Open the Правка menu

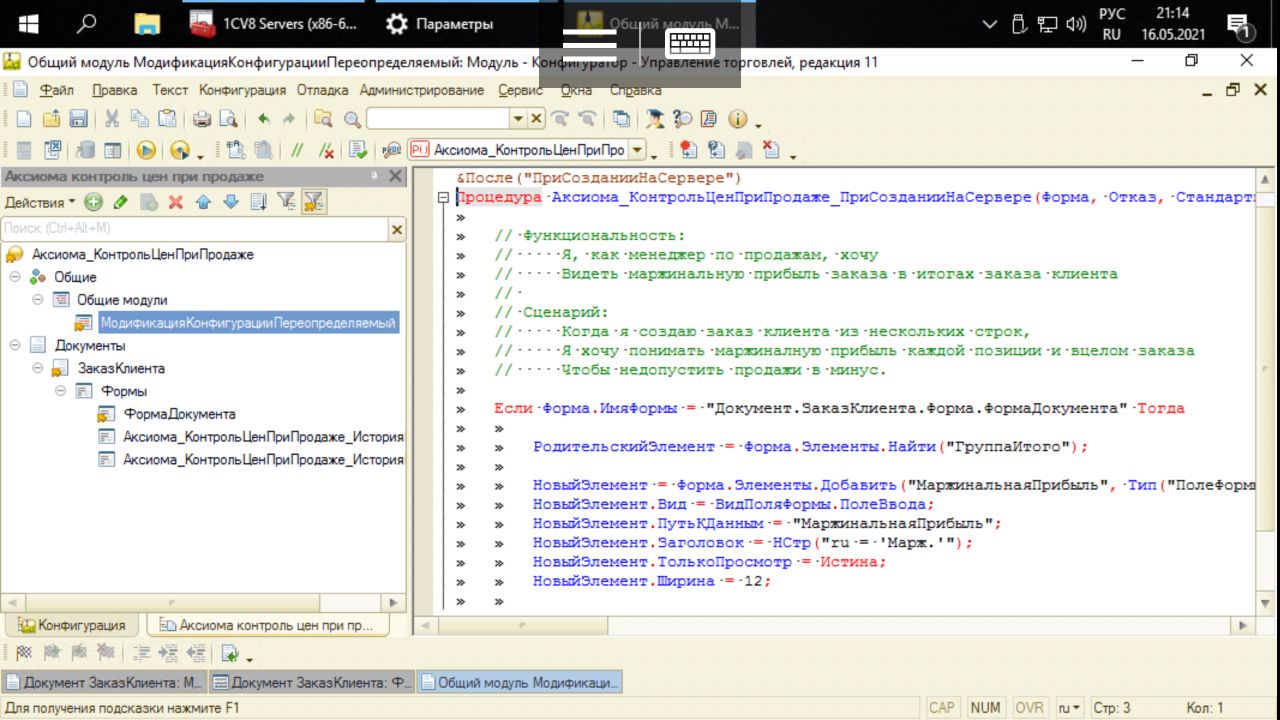[x=114, y=90]
